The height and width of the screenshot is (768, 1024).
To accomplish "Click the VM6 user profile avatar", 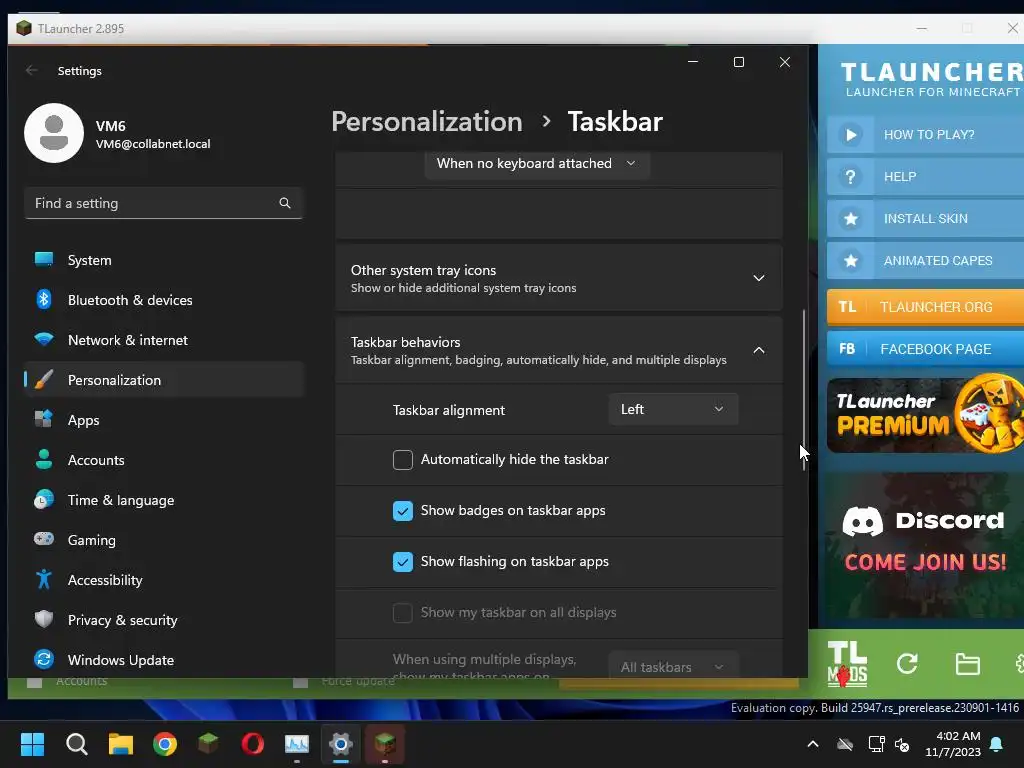I will [x=54, y=133].
